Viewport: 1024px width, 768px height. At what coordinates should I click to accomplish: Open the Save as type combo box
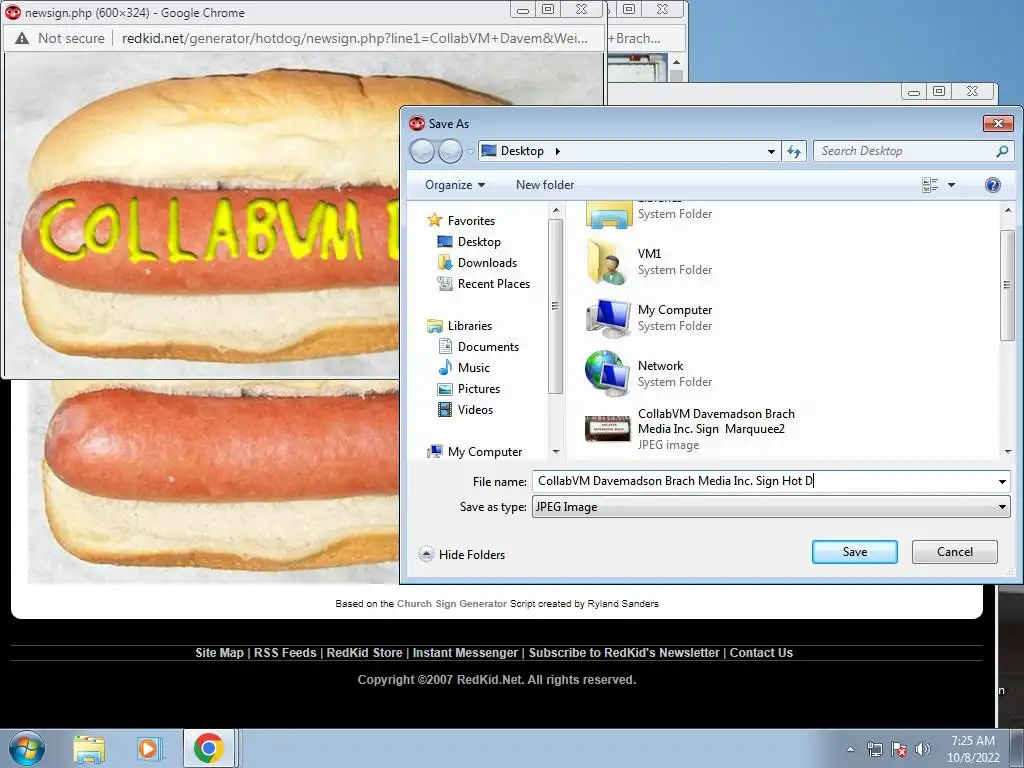point(771,507)
